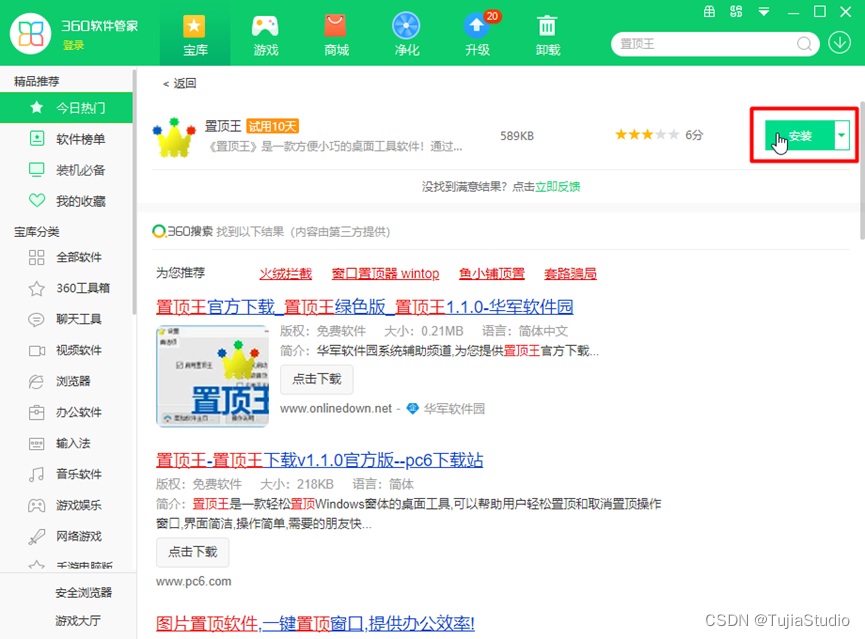Open the skin/apps grid icon in title bar
The height and width of the screenshot is (639, 865).
736,12
